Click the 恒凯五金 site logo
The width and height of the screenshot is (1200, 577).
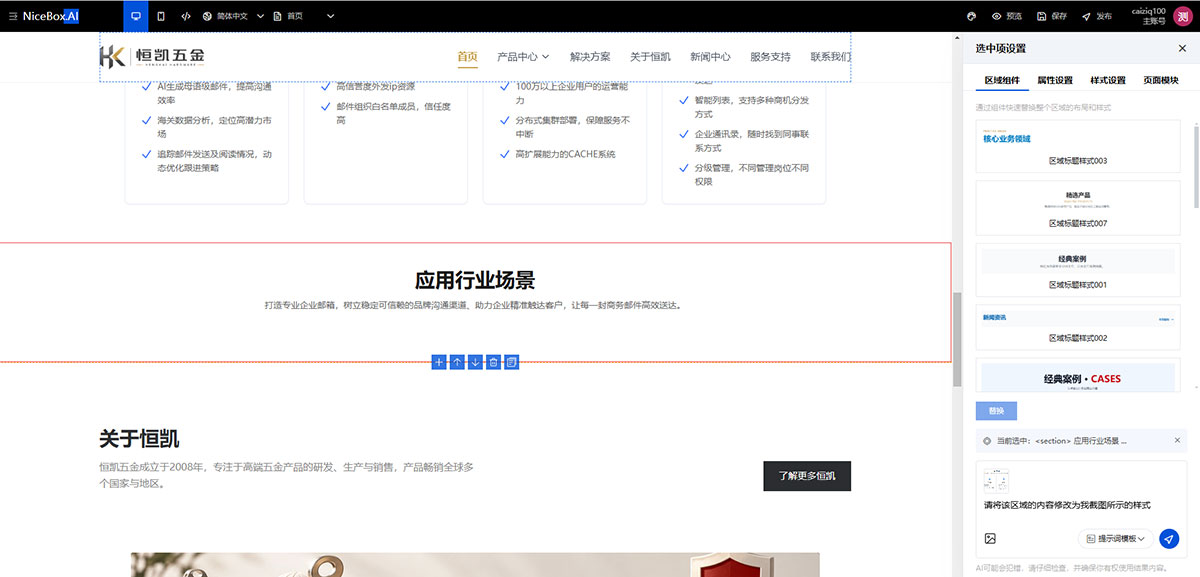coord(152,56)
